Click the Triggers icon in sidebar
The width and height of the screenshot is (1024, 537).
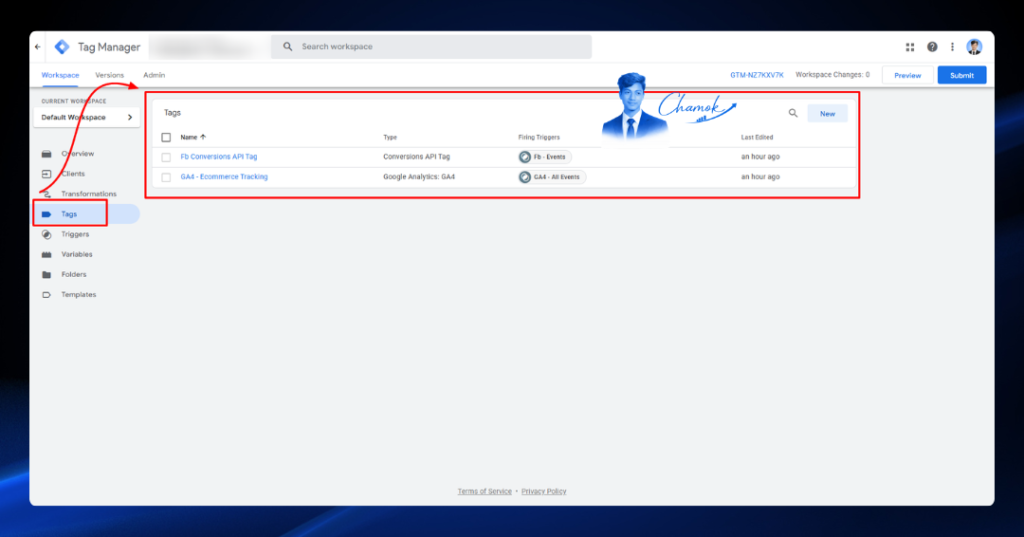46,235
